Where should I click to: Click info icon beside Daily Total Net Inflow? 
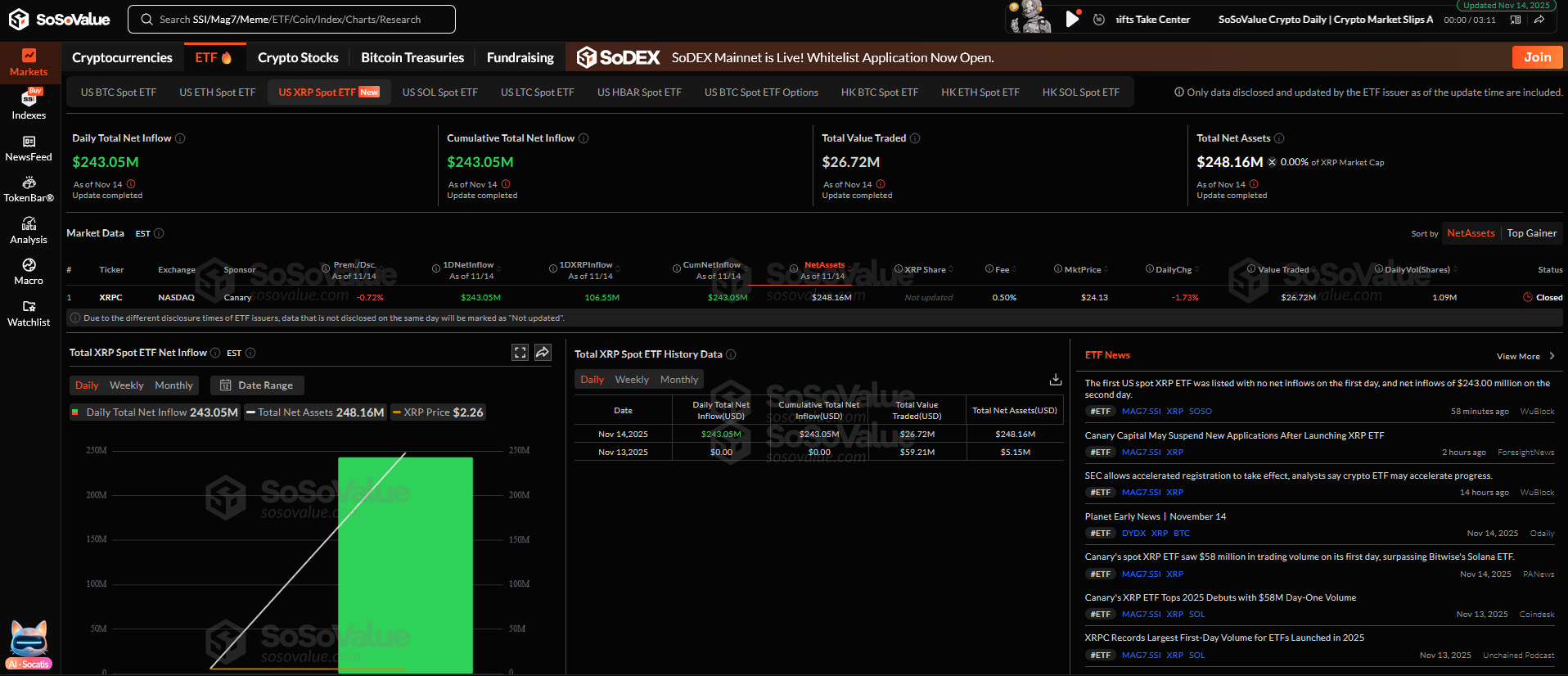tap(180, 138)
